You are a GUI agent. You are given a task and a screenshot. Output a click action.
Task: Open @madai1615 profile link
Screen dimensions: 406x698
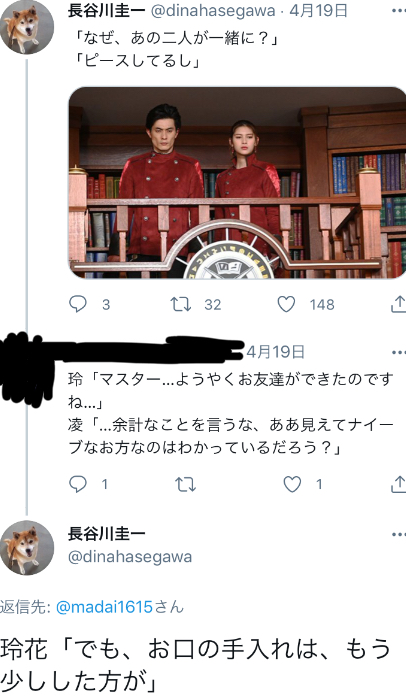105,607
